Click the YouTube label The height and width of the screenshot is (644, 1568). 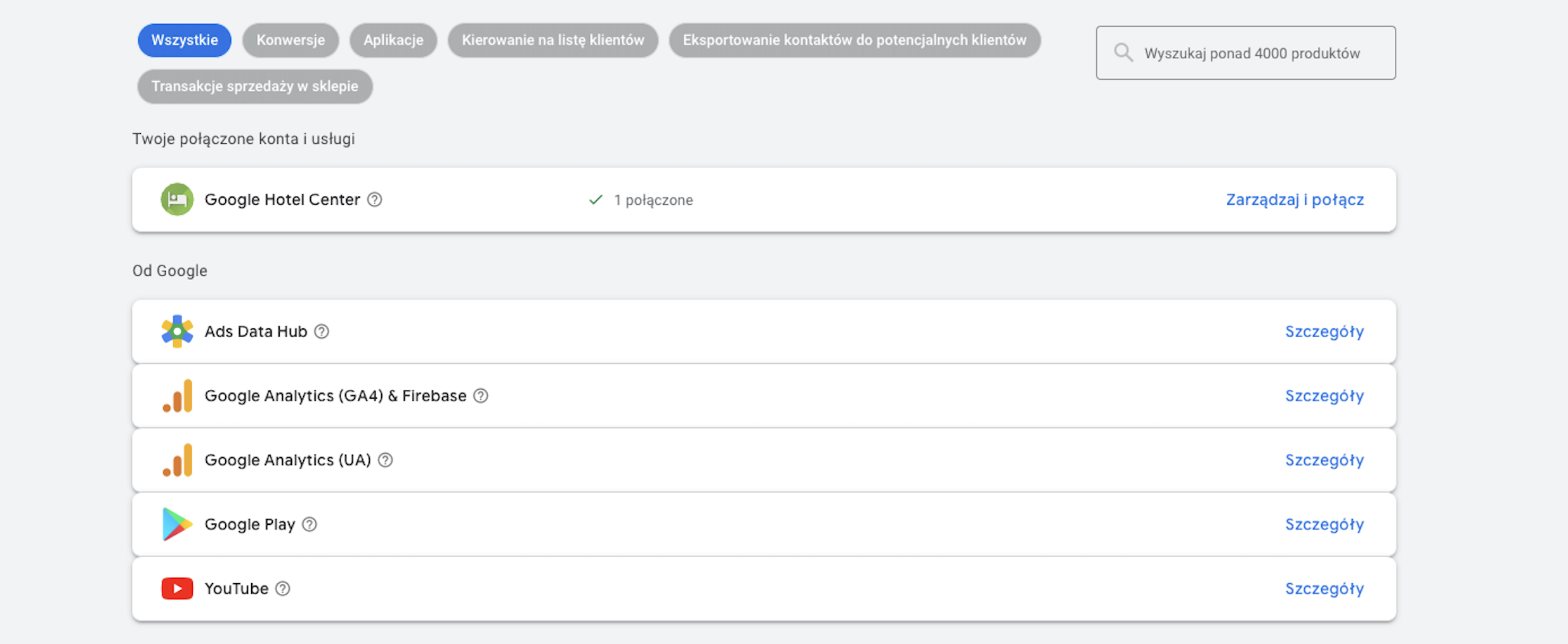click(237, 589)
